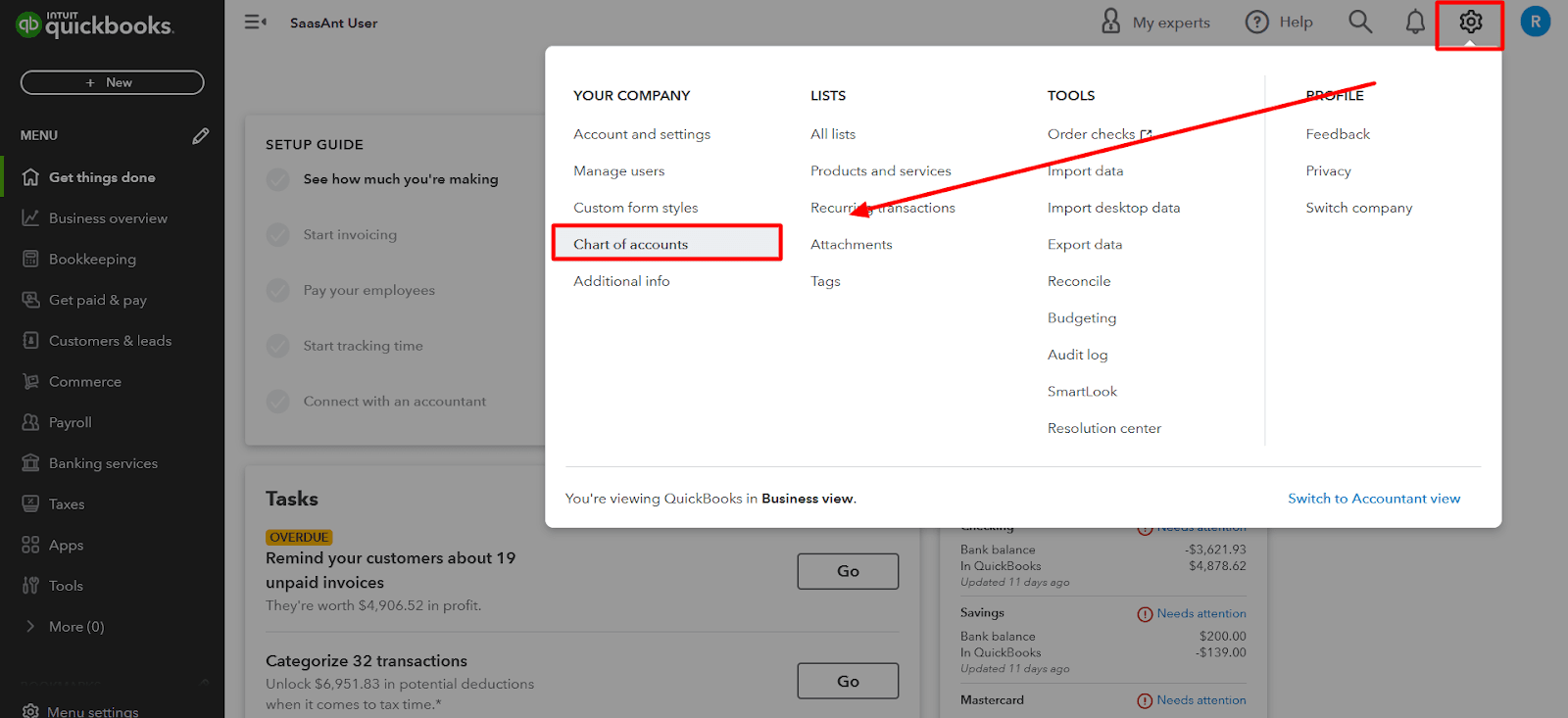Open Tags list
Image resolution: width=1568 pixels, height=718 pixels.
[x=825, y=281]
